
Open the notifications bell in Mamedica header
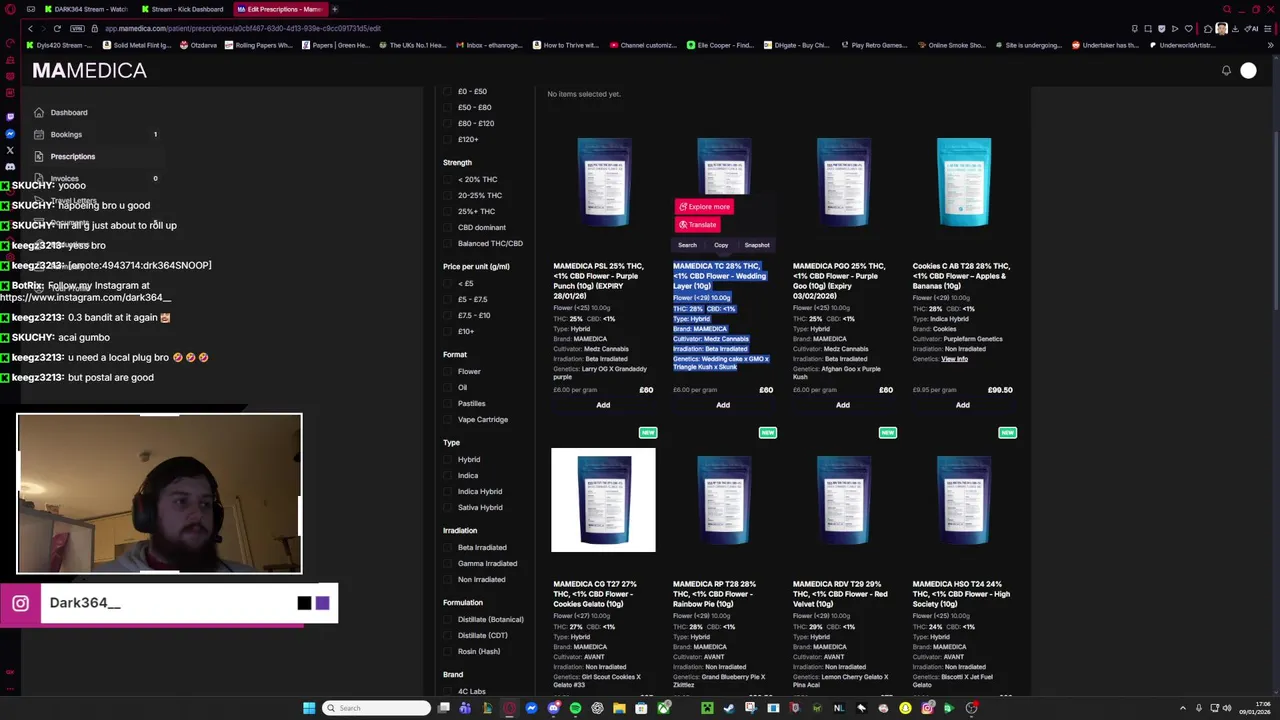click(1226, 71)
